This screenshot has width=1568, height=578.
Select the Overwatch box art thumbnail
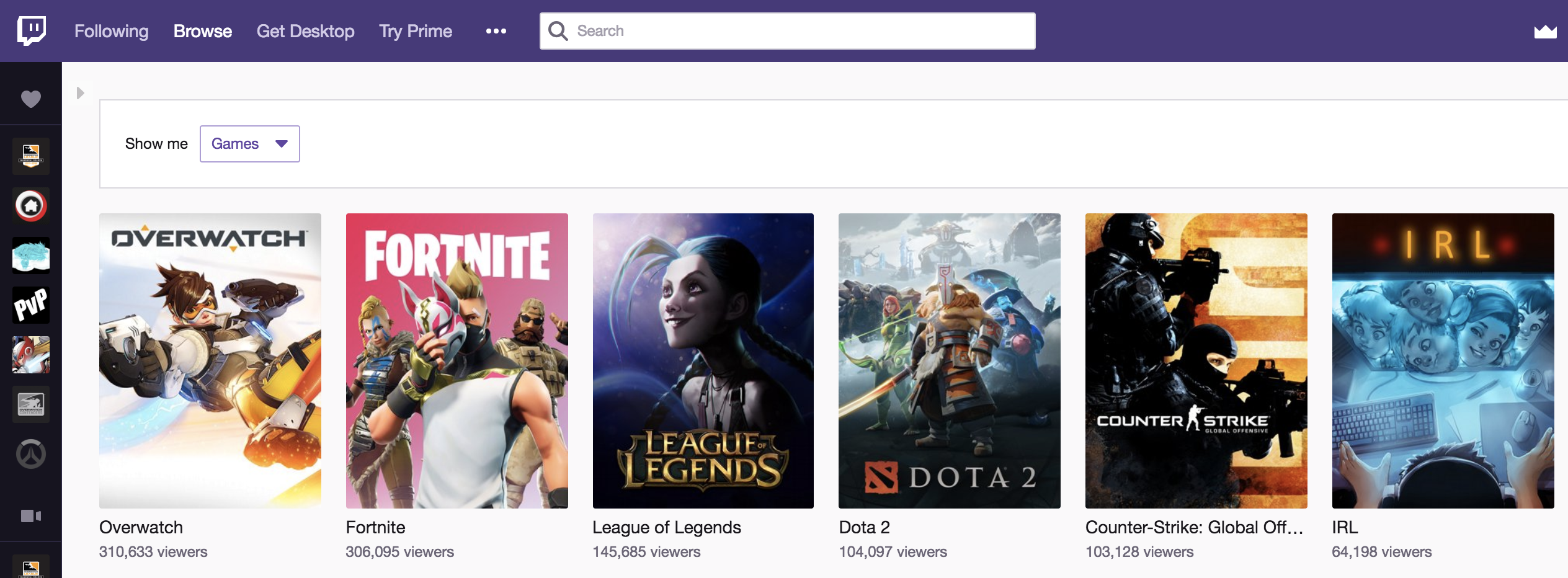pos(210,361)
